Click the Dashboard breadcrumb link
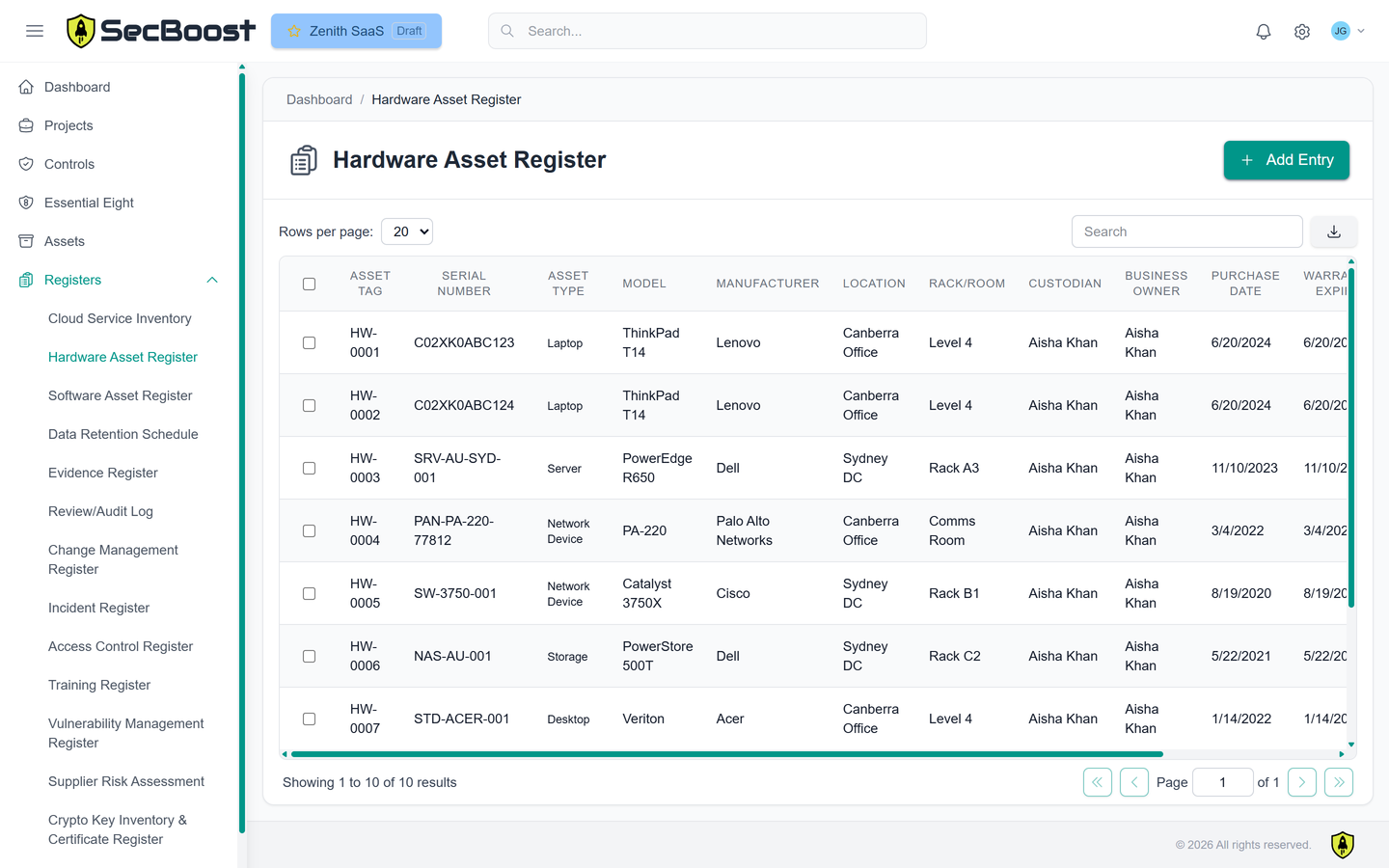The width and height of the screenshot is (1389, 868). 319,98
